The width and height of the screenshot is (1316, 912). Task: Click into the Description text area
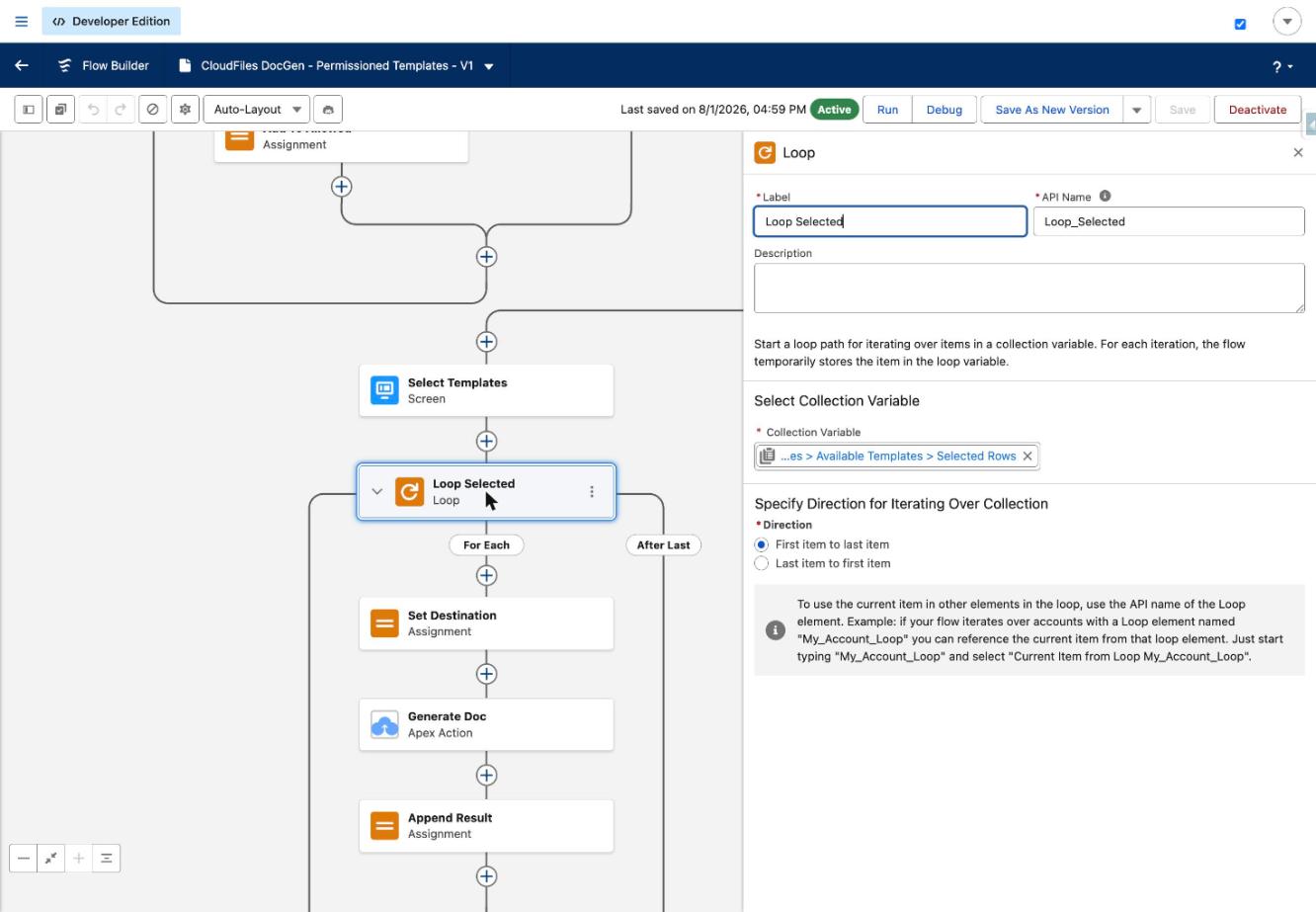[x=1028, y=288]
